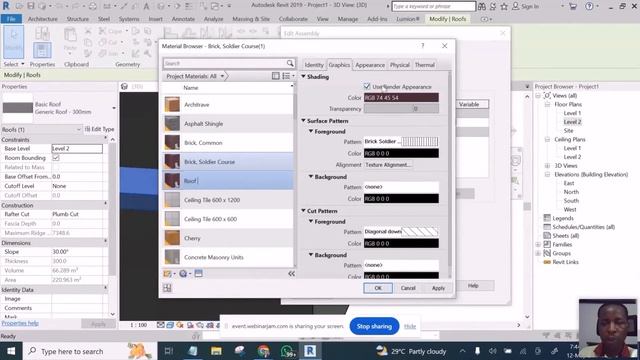Click the Brick Soldier foreground pattern field
This screenshot has height=360, width=640.
tap(401, 141)
